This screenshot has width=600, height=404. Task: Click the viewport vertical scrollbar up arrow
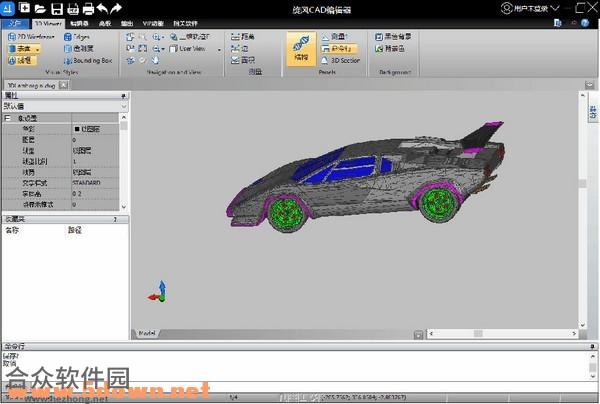[x=583, y=95]
